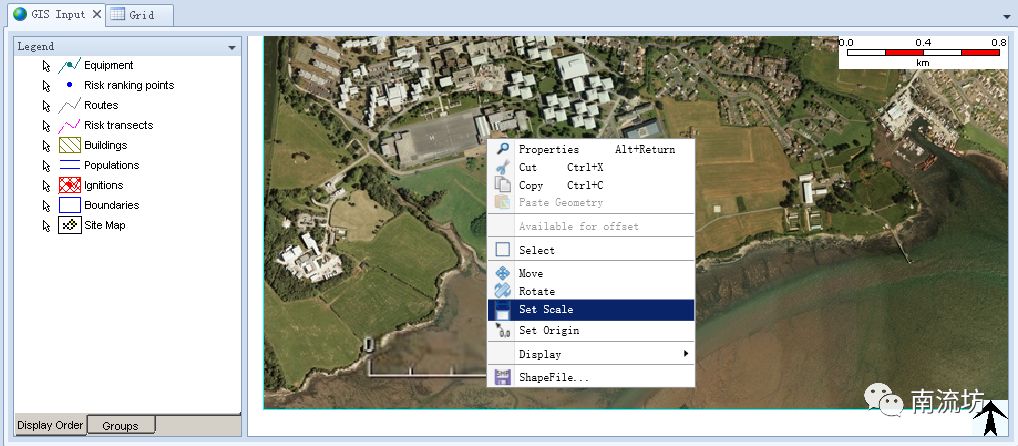Viewport: 1018px width, 446px height.
Task: Expand the Display submenu
Action: coord(590,354)
